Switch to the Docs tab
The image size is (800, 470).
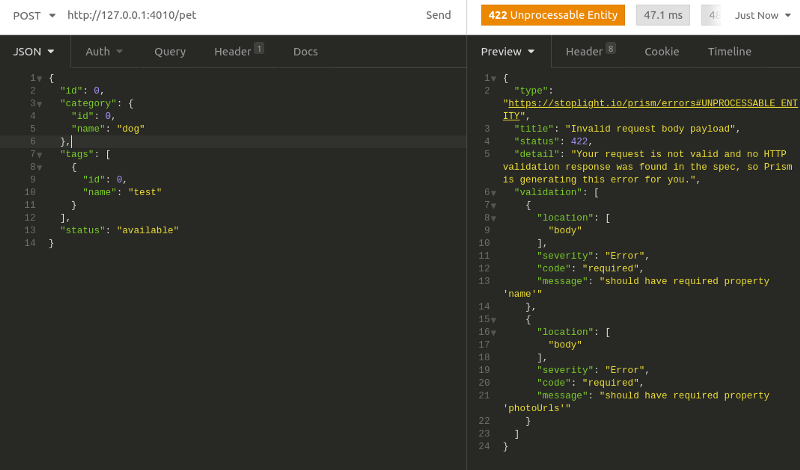[305, 51]
